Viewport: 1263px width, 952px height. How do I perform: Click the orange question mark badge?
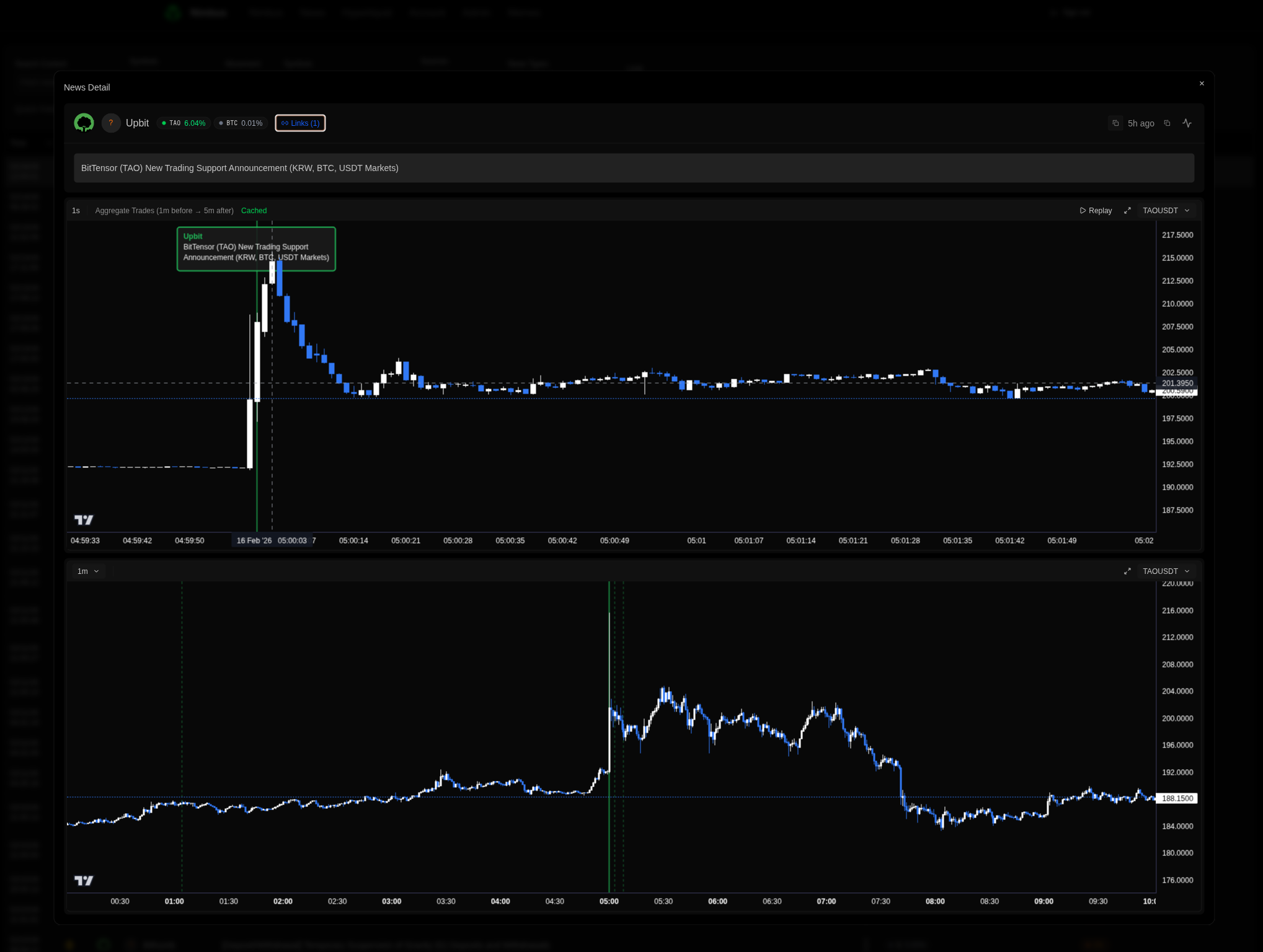point(111,123)
